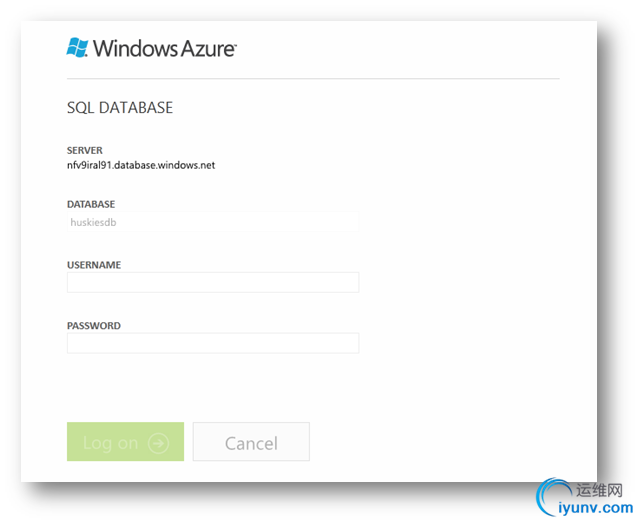Image resolution: width=639 pixels, height=524 pixels.
Task: Click the PASSWORD label
Action: 94,326
